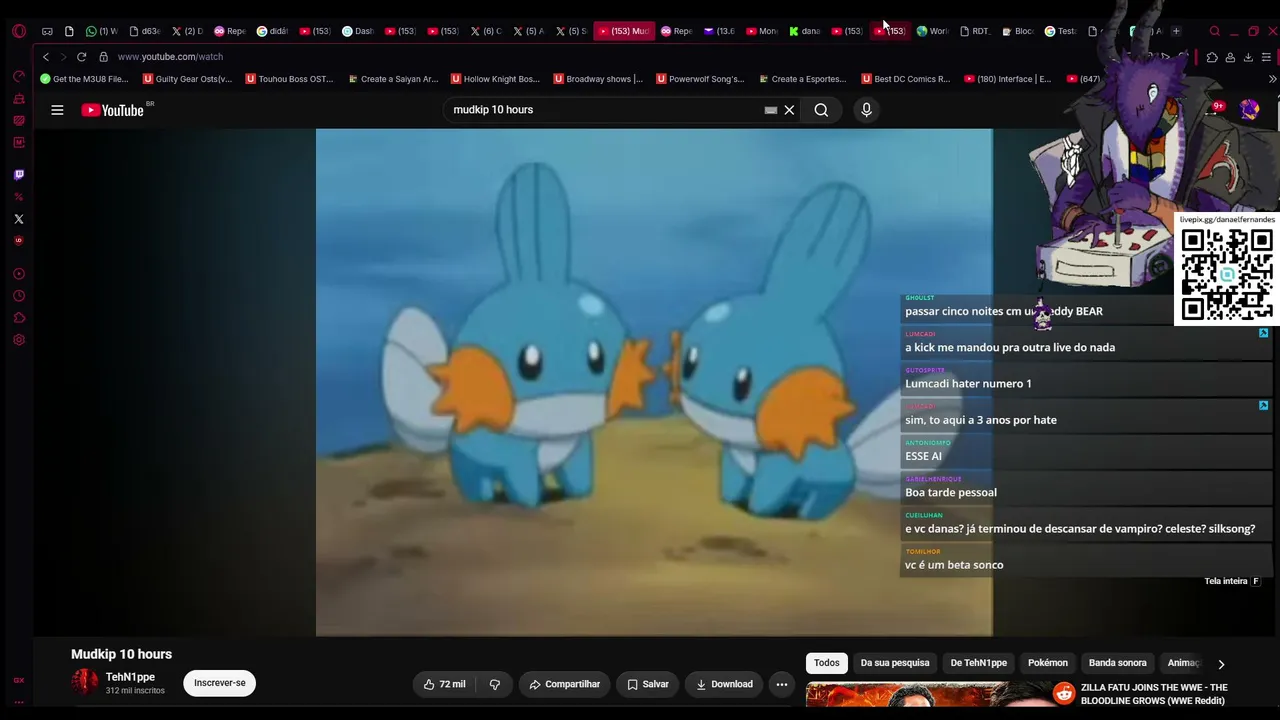
Task: Open the Best DC Comics bookmark
Action: 905,79
